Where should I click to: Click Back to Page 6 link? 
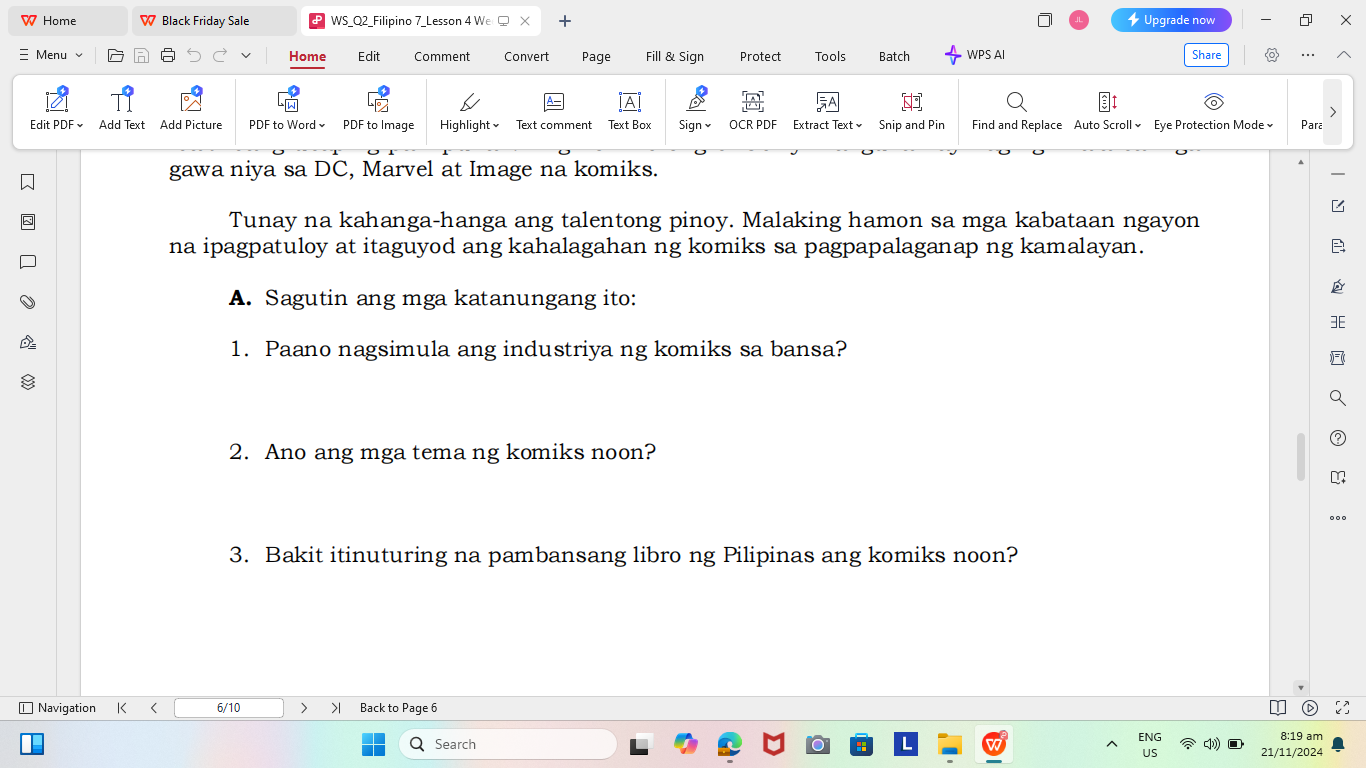pos(398,708)
